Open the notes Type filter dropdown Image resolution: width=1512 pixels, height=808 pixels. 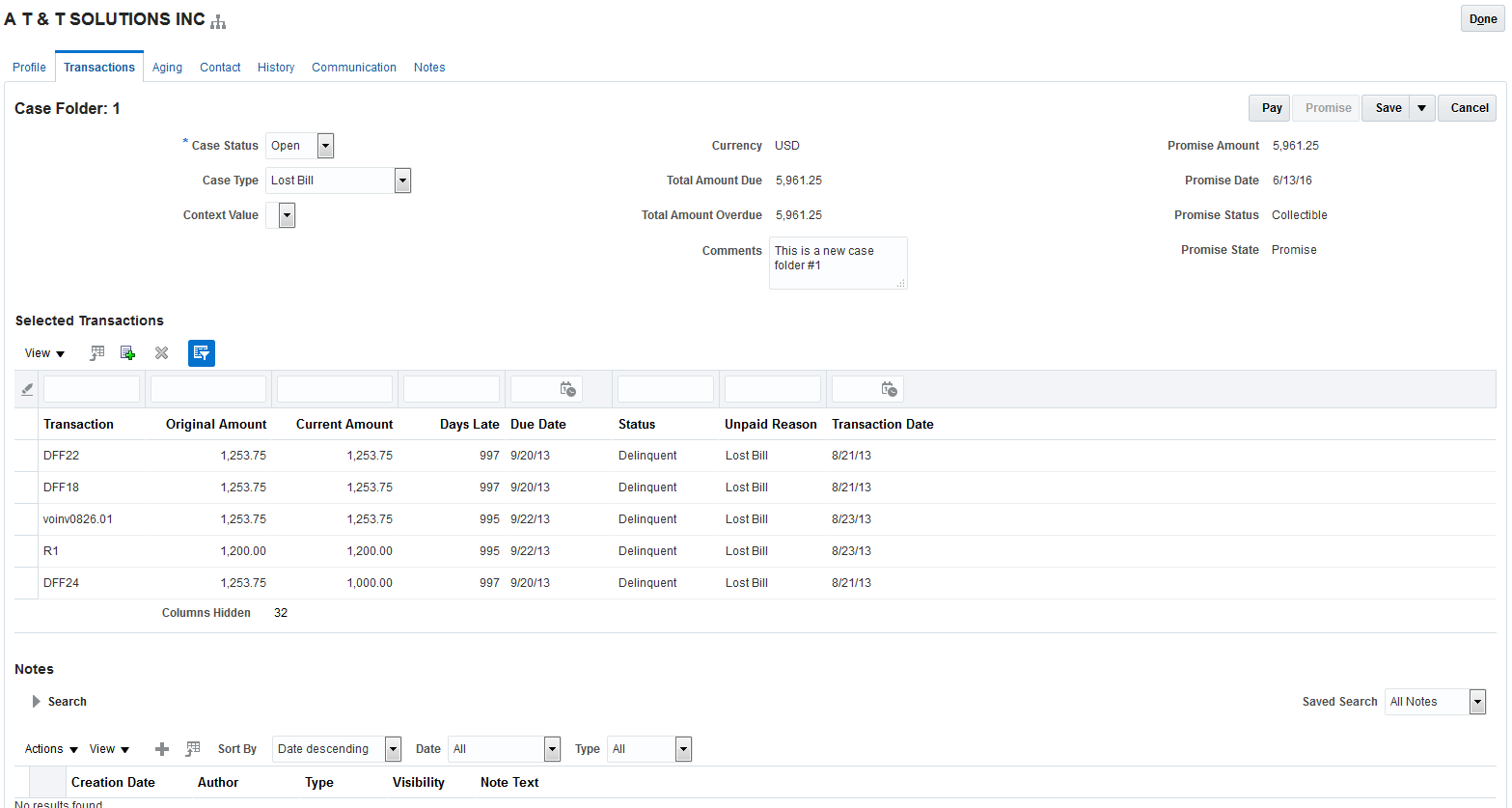point(683,749)
